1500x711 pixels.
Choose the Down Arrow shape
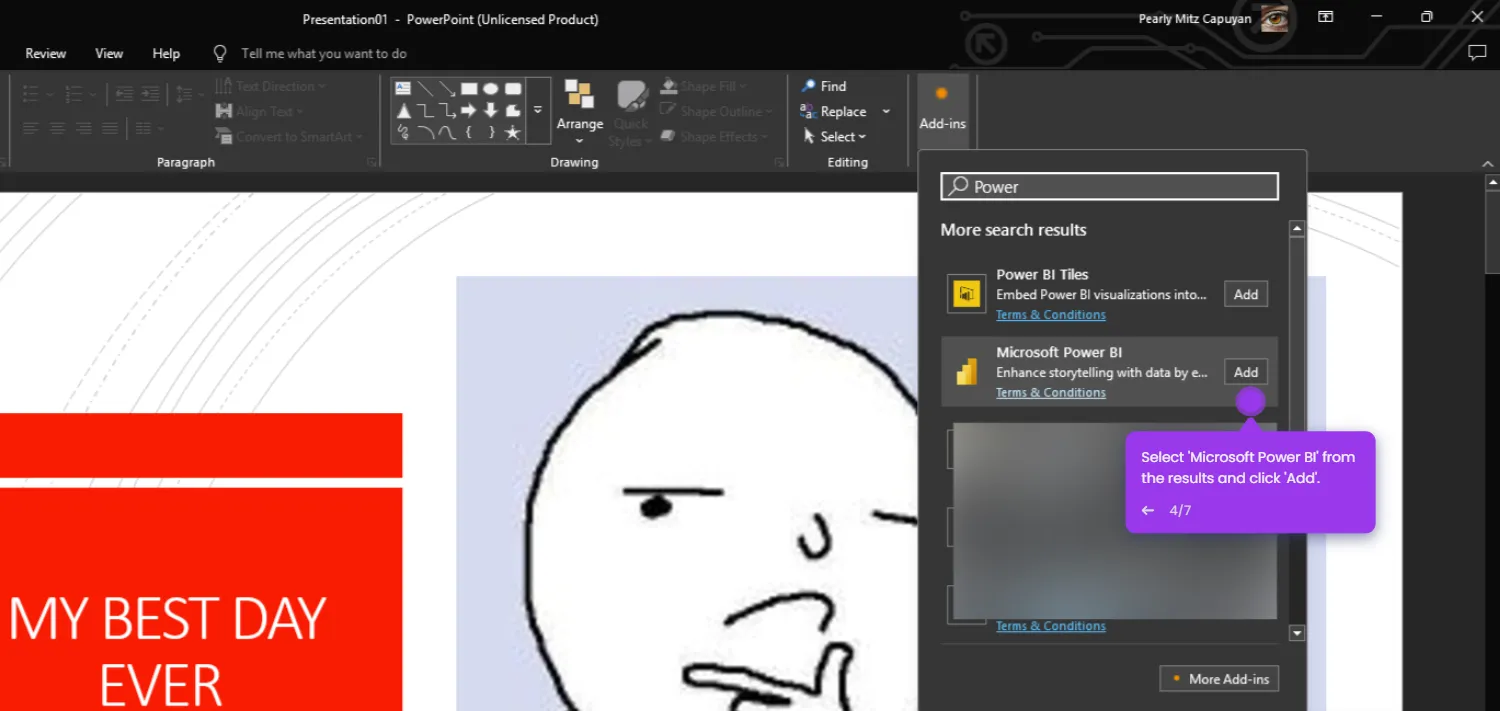click(491, 110)
